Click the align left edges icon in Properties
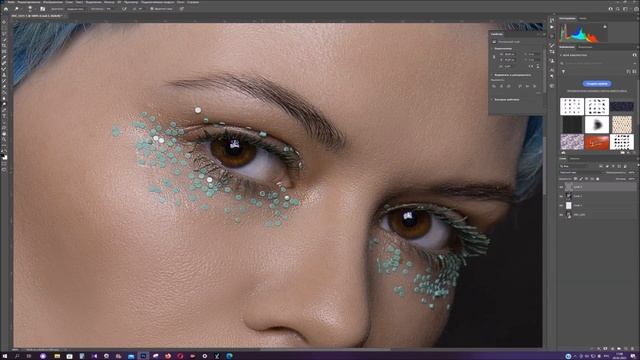640x360 pixels. coord(494,86)
